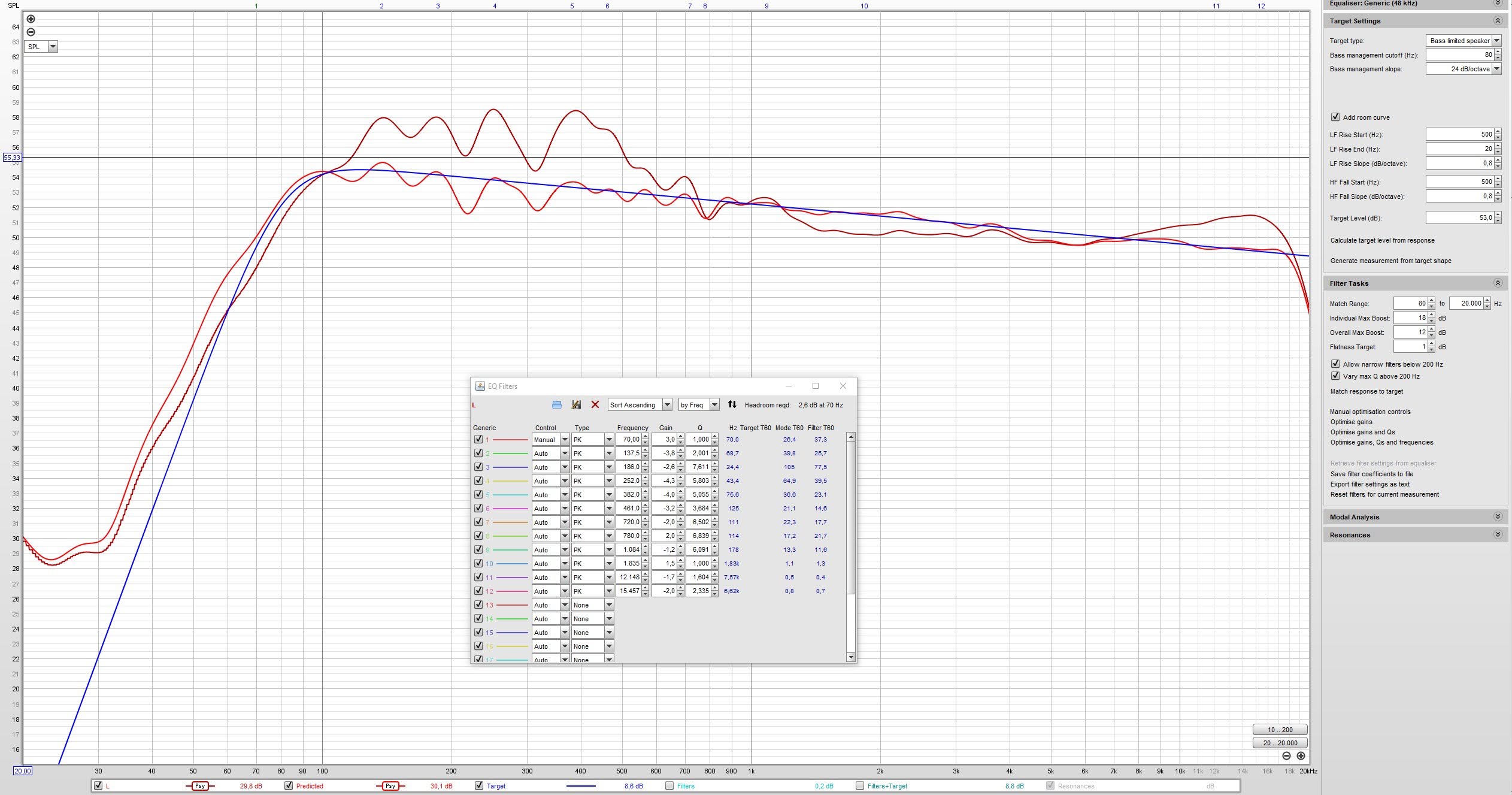The image size is (1512, 795).
Task: Click the Bass management cutoff field
Action: click(x=1459, y=55)
